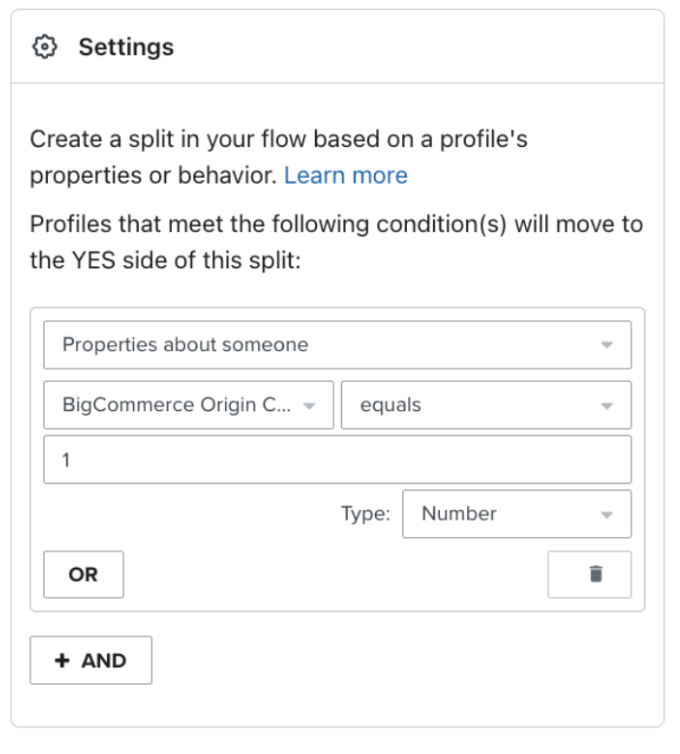Click the plus icon on AND button
Viewport: 680px width, 754px height.
(x=62, y=661)
